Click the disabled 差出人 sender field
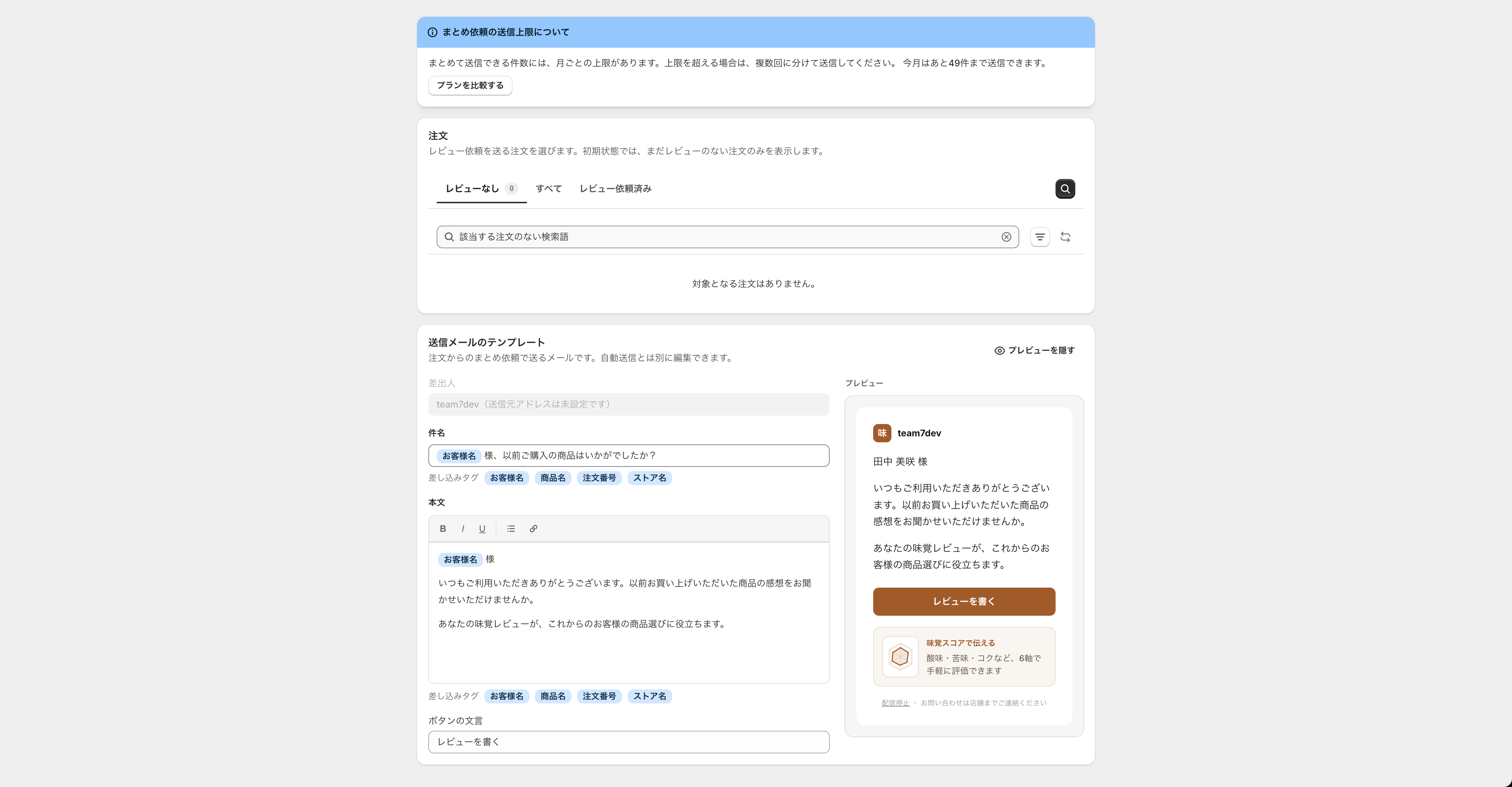 (629, 404)
